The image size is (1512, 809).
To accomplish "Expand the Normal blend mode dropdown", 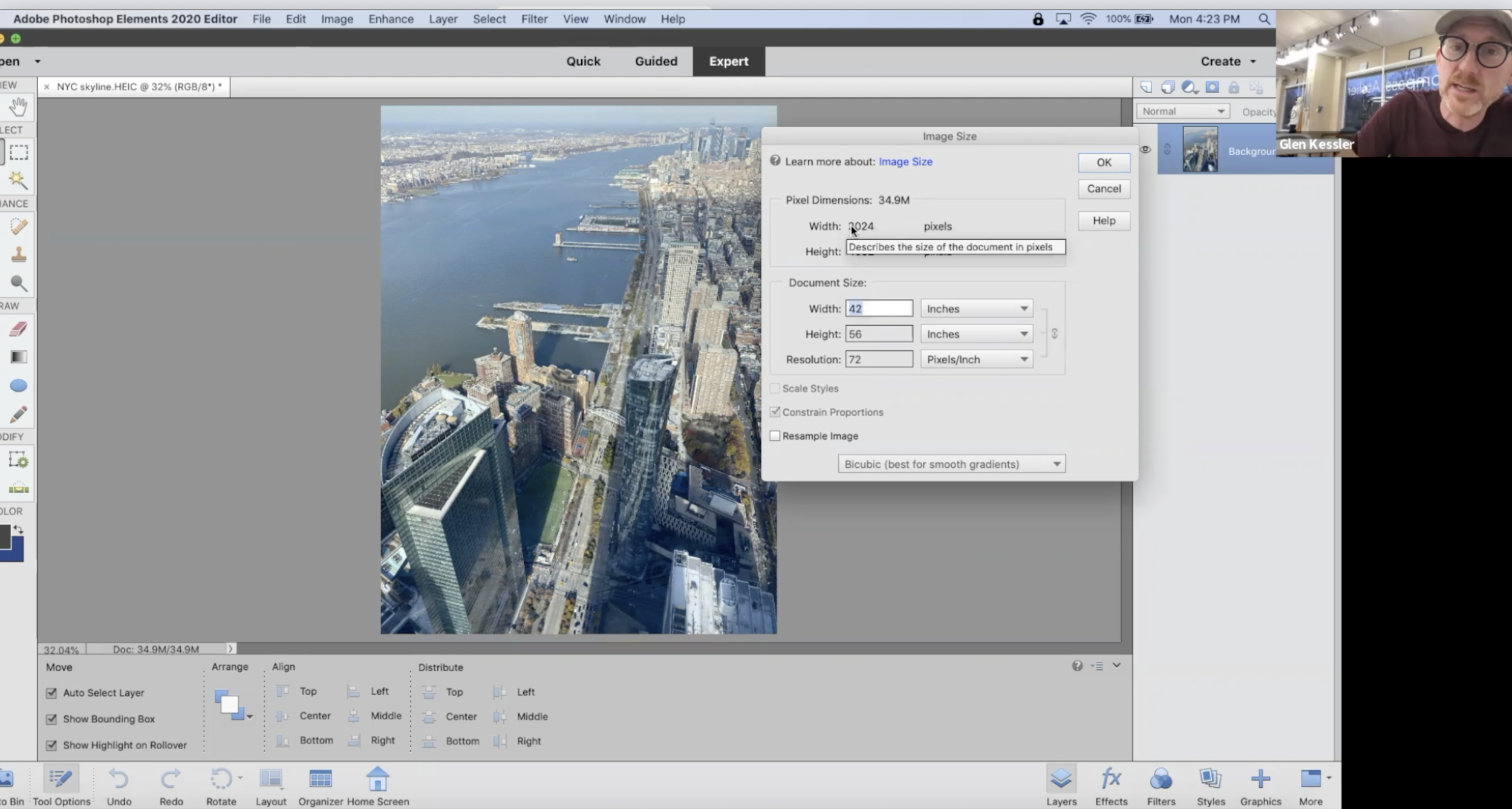I will click(1182, 111).
